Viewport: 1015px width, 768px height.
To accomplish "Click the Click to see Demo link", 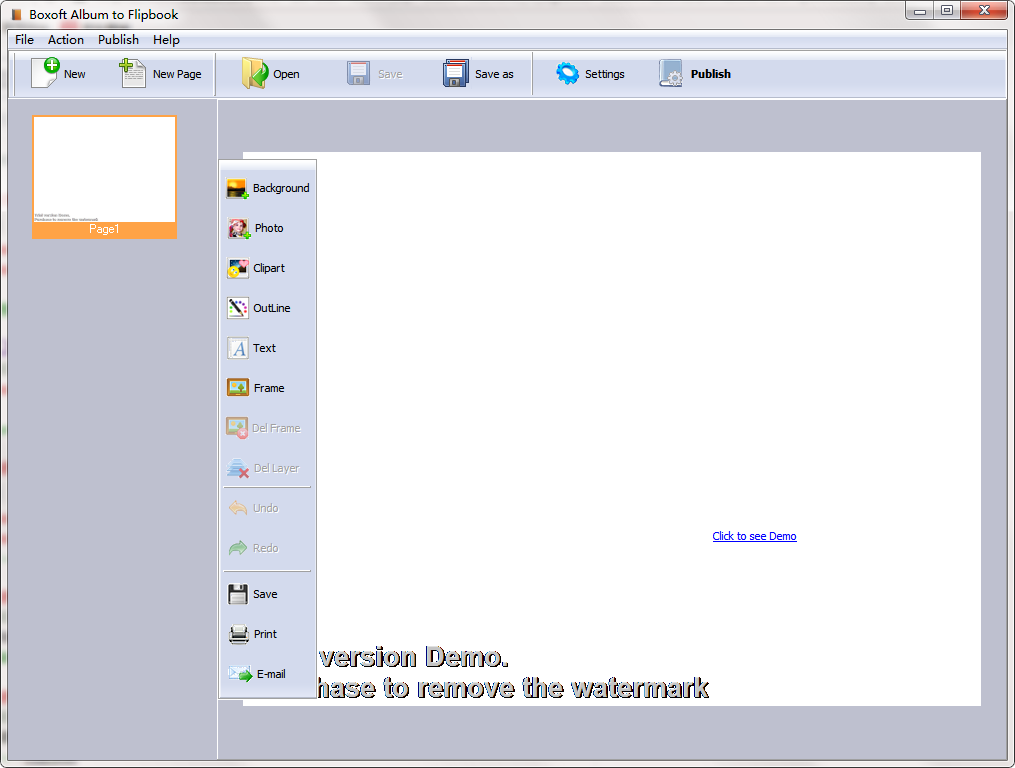I will [754, 536].
